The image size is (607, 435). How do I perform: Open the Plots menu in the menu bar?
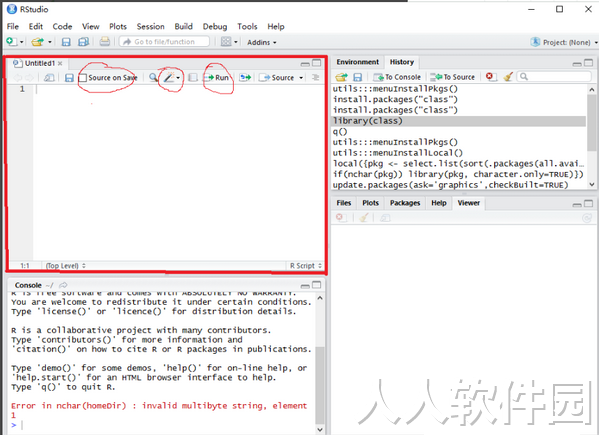[x=118, y=26]
